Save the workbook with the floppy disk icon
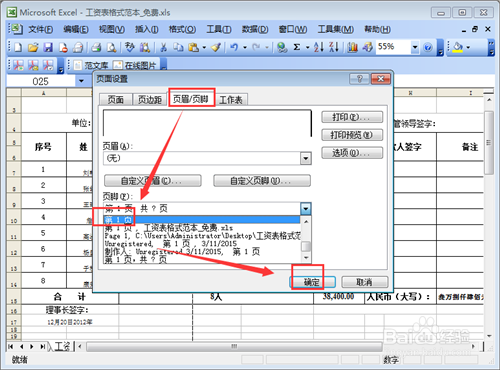This screenshot has height=370, width=500. click(49, 48)
